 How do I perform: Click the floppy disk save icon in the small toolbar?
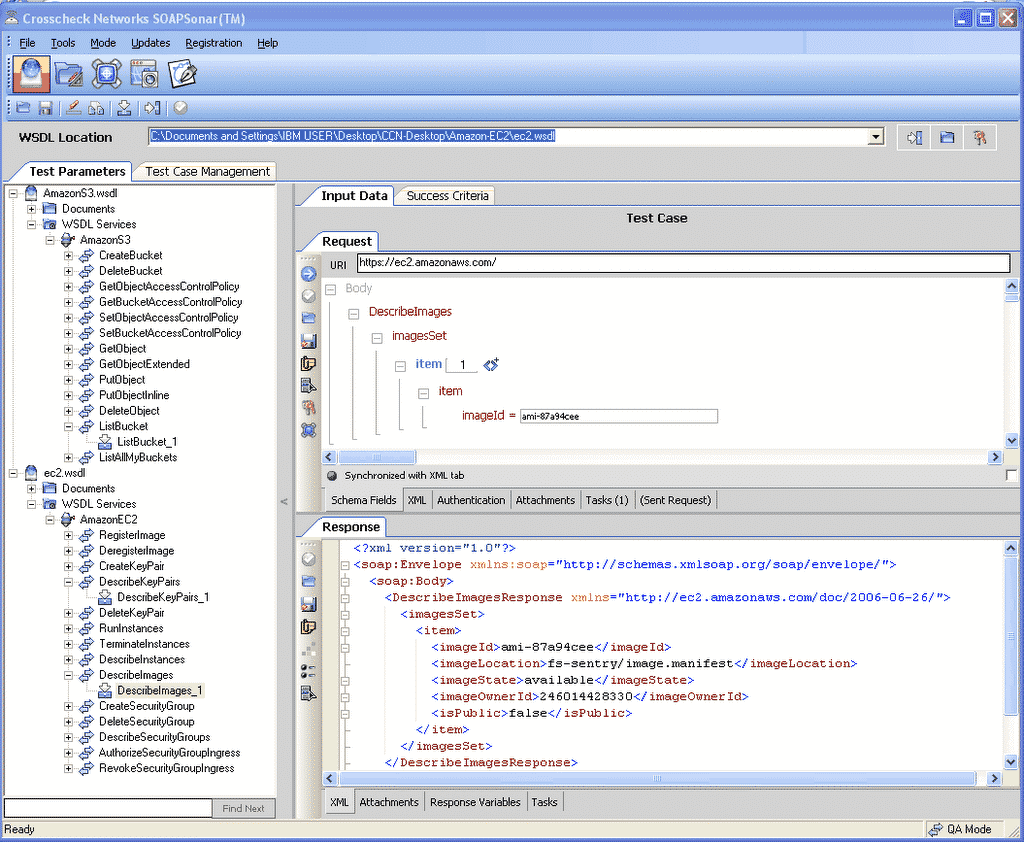click(45, 108)
